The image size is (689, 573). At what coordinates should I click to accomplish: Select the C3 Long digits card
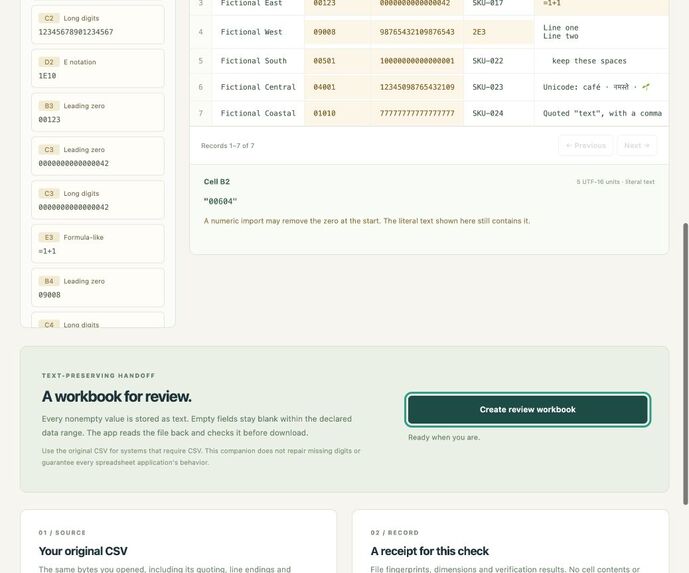pyautogui.click(x=98, y=200)
